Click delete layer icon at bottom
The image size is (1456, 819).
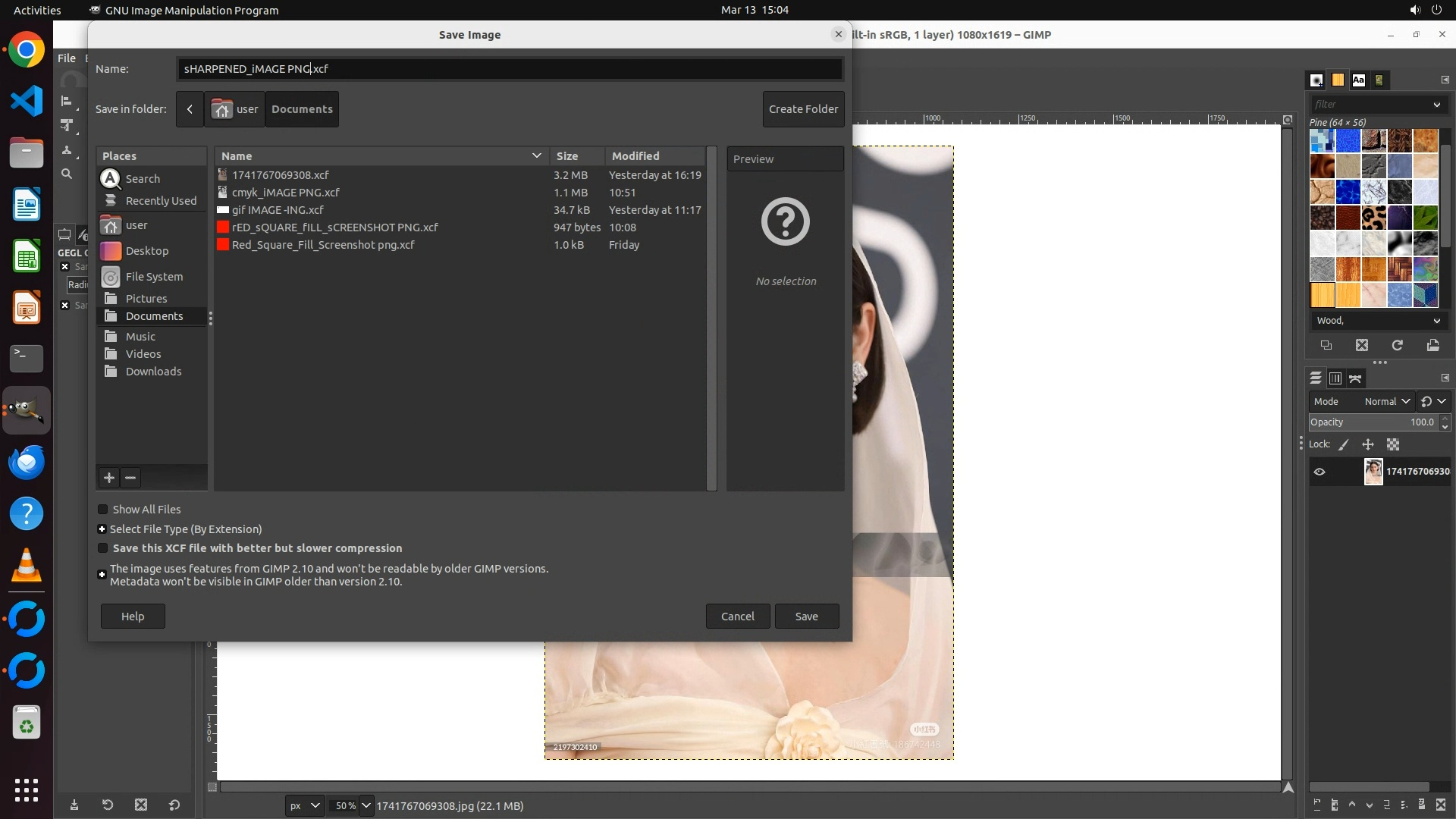[1441, 805]
